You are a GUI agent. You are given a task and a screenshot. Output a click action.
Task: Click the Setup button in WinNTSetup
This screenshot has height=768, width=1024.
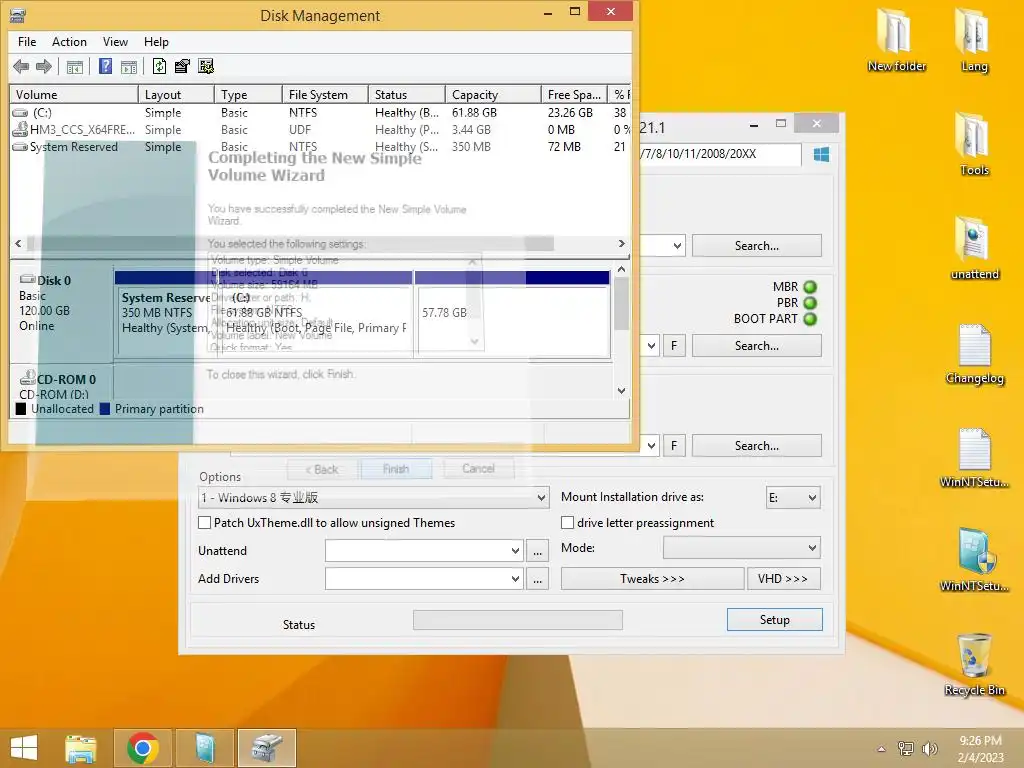[775, 620]
